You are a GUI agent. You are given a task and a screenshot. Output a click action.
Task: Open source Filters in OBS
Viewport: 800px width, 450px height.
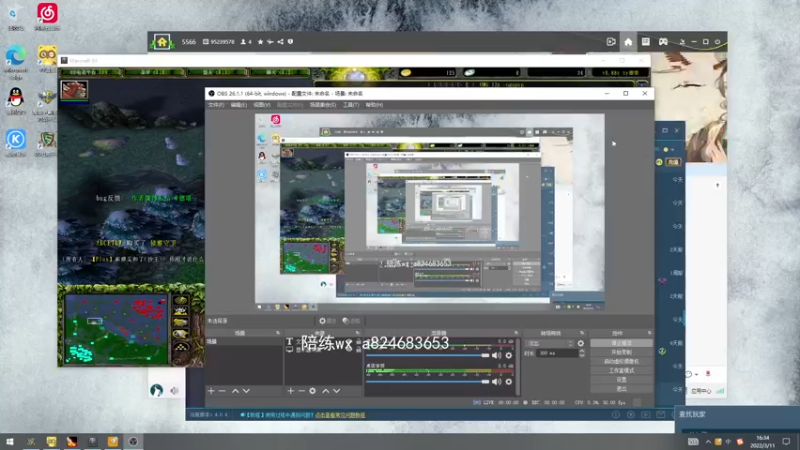click(351, 321)
